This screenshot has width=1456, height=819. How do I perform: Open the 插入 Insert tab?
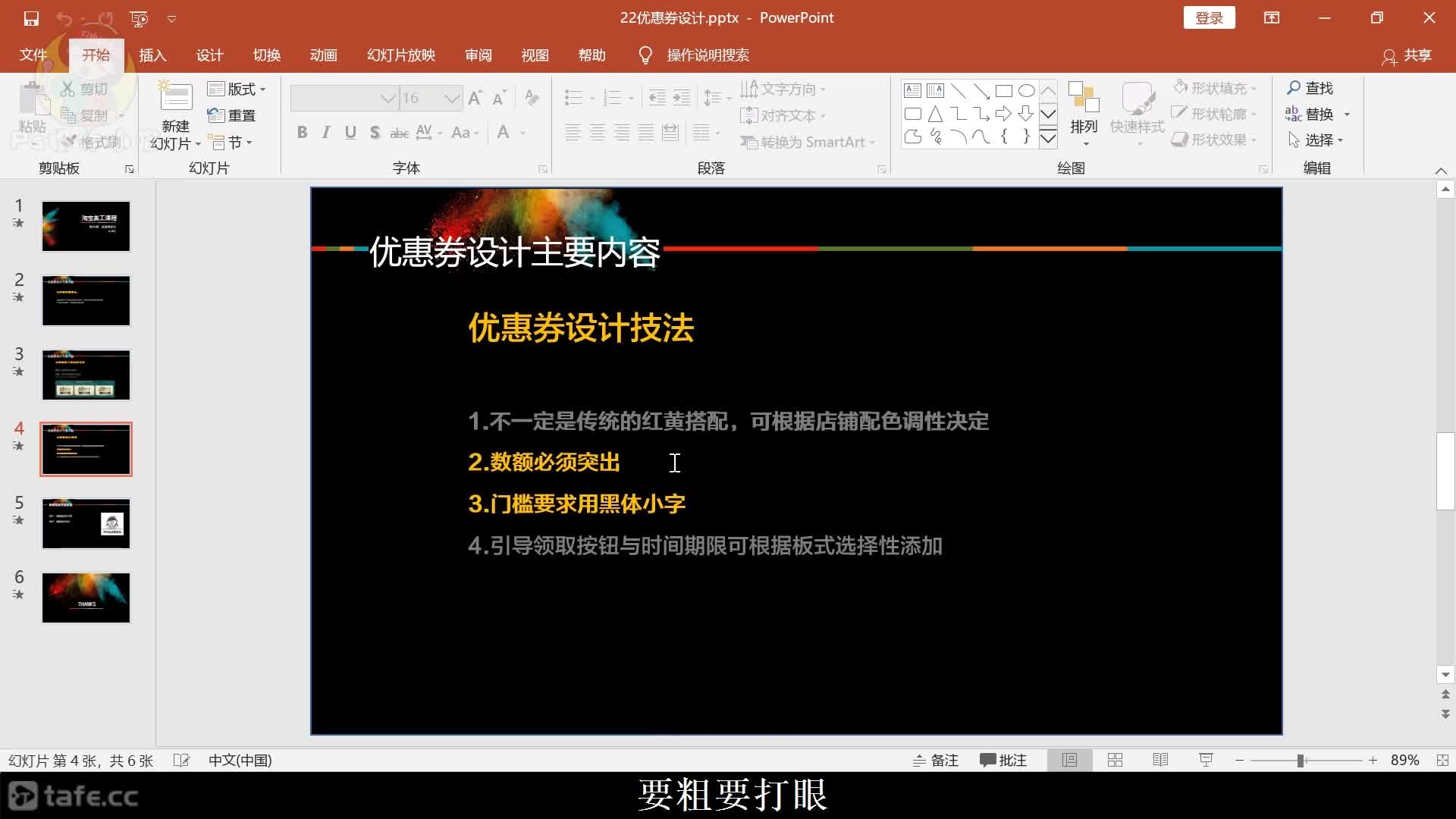tap(152, 55)
